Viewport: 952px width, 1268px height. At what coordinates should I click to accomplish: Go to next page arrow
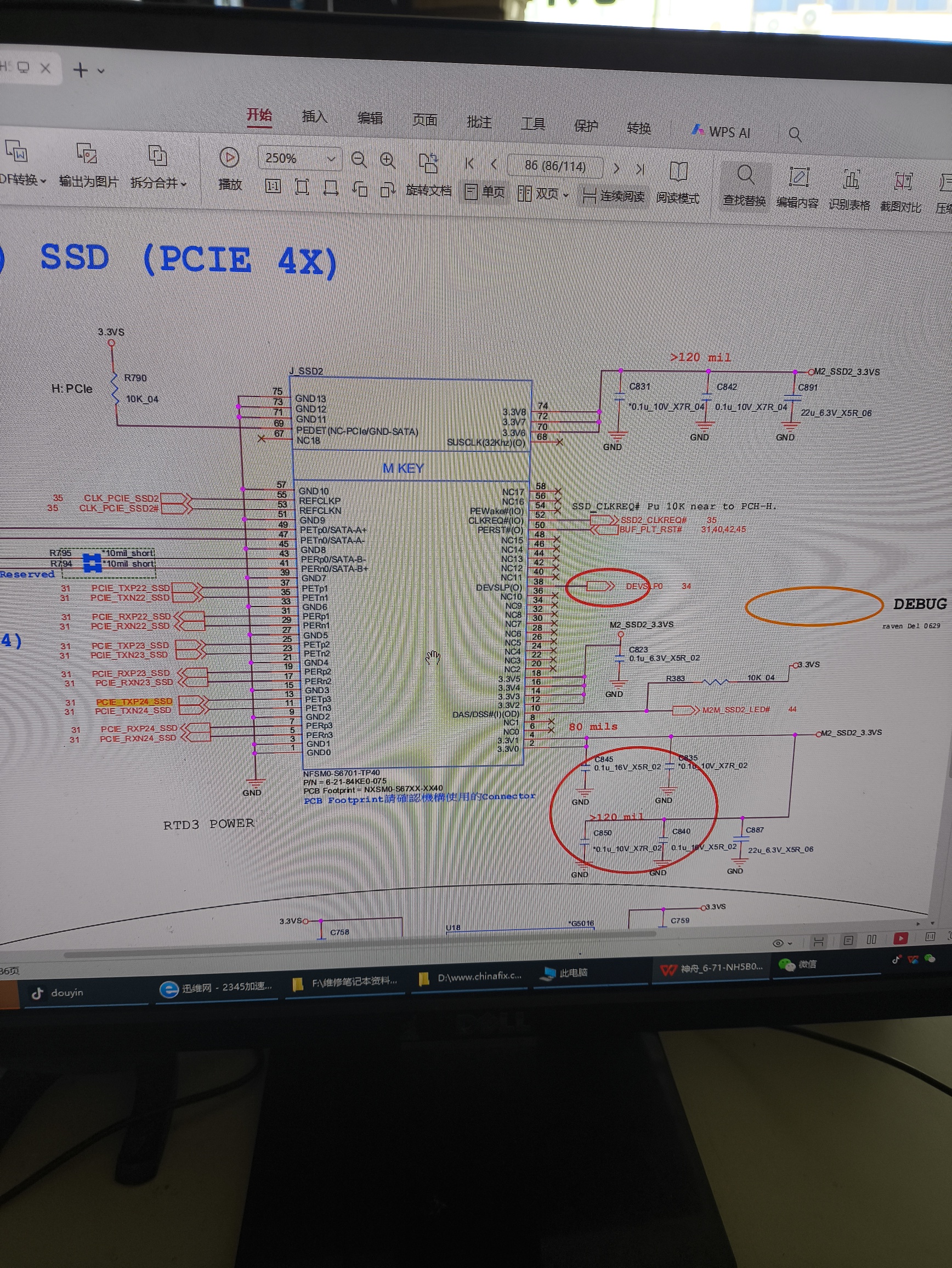point(616,168)
